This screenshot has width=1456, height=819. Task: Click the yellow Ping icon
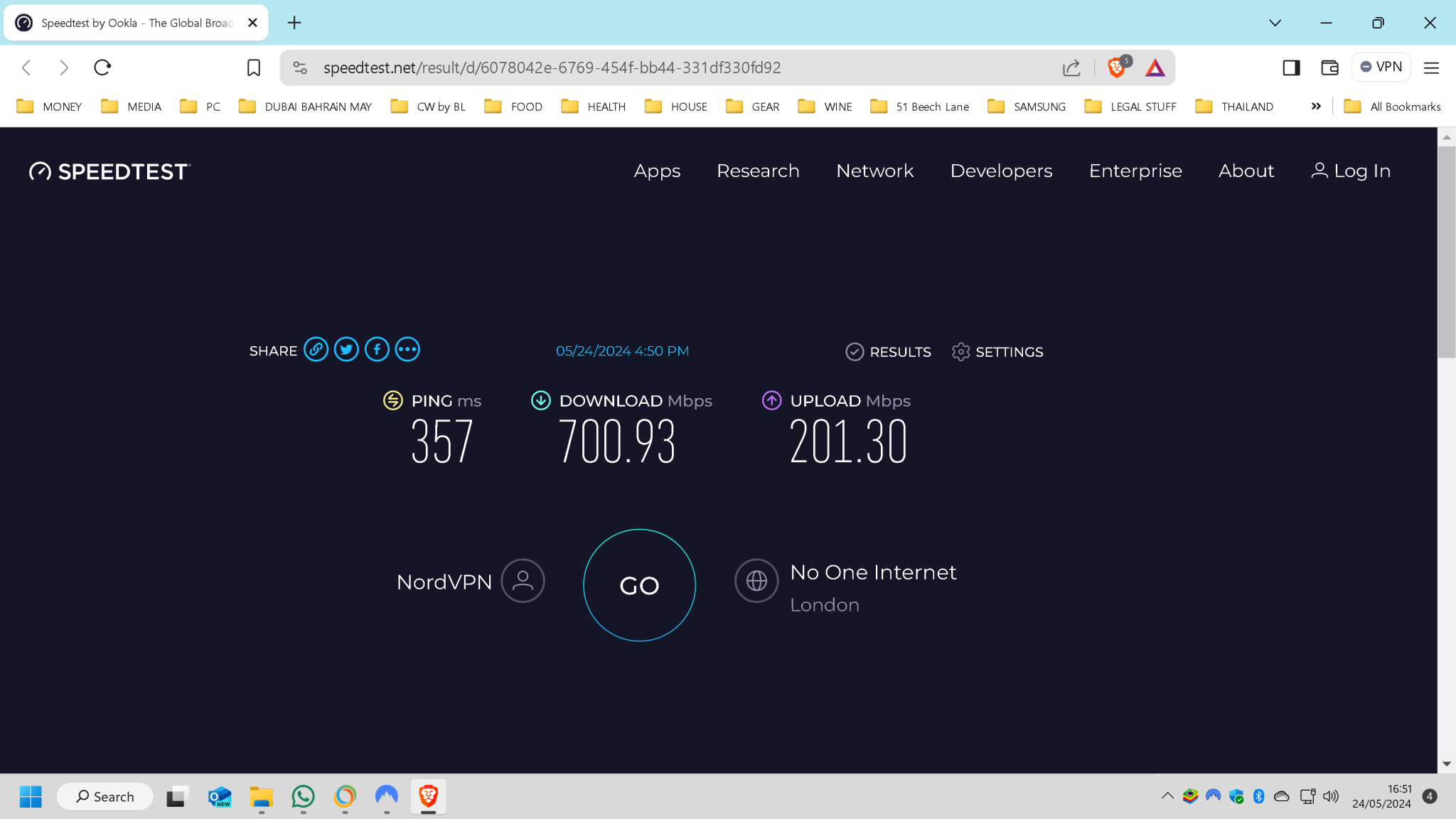tap(393, 400)
